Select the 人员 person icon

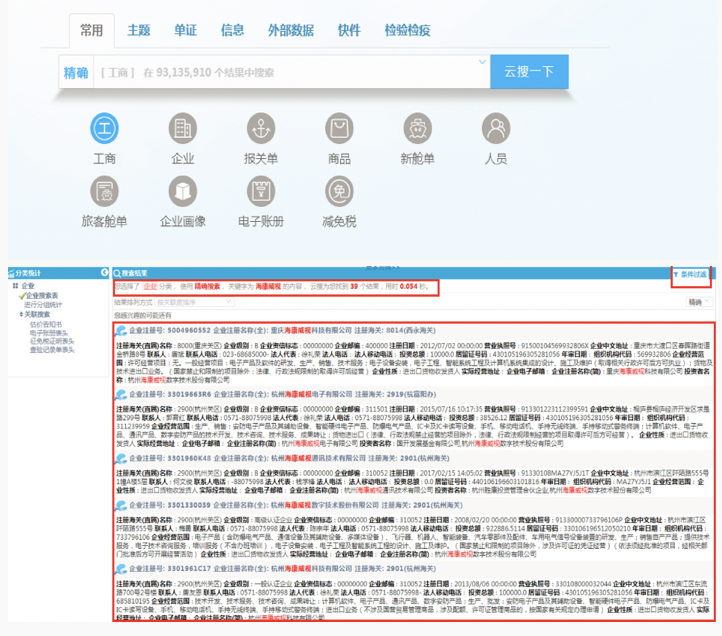click(496, 128)
